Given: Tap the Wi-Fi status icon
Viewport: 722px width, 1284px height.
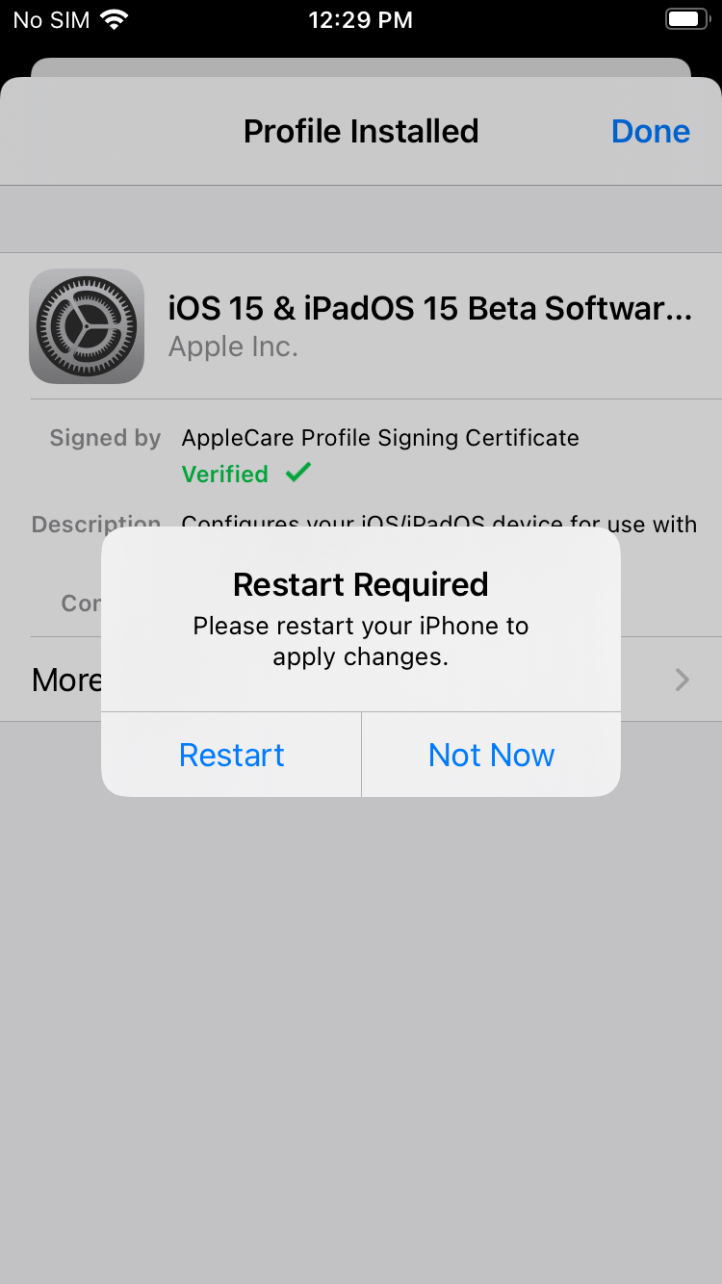Looking at the screenshot, I should [115, 20].
